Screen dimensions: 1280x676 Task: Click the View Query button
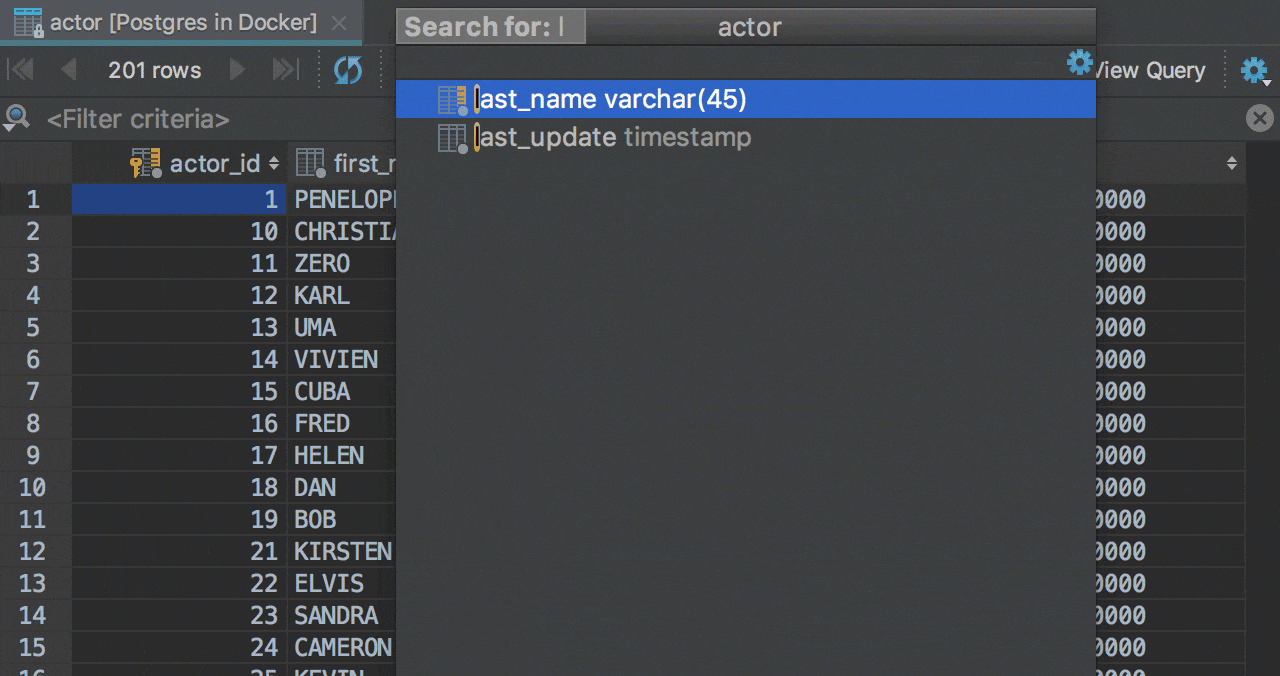pyautogui.click(x=1150, y=70)
